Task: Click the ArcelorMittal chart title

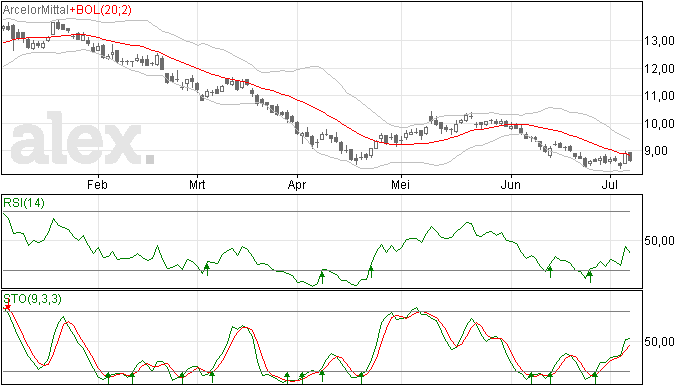Action: click(x=36, y=10)
